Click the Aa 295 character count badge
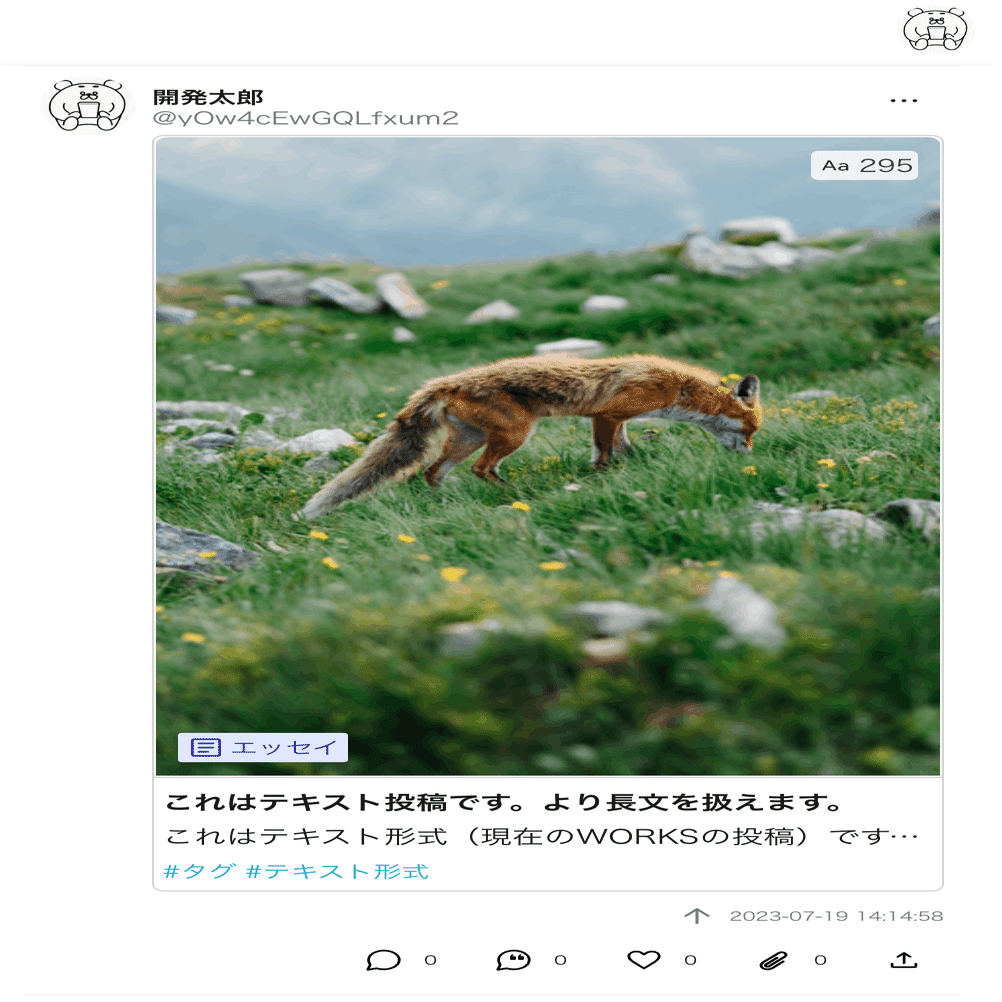The width and height of the screenshot is (1002, 1002). point(864,166)
